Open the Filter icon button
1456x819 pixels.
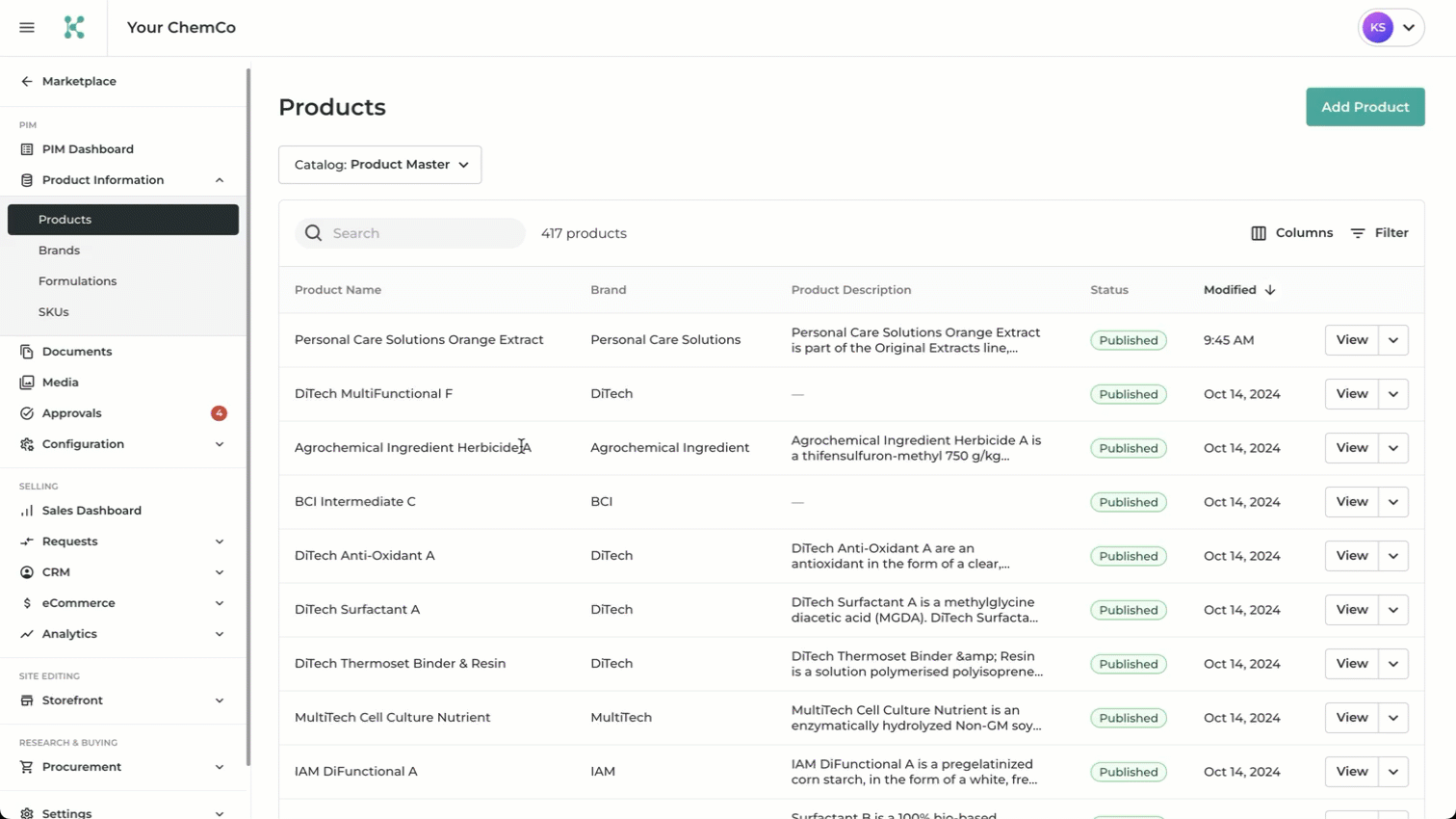(x=1358, y=233)
